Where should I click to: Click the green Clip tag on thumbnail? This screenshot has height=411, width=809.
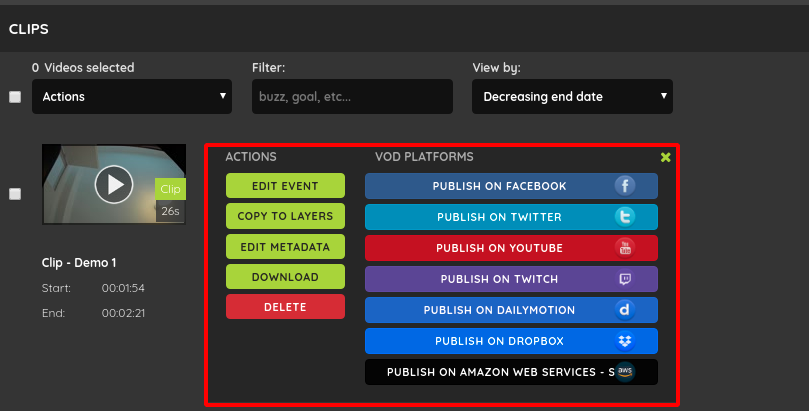(x=170, y=189)
